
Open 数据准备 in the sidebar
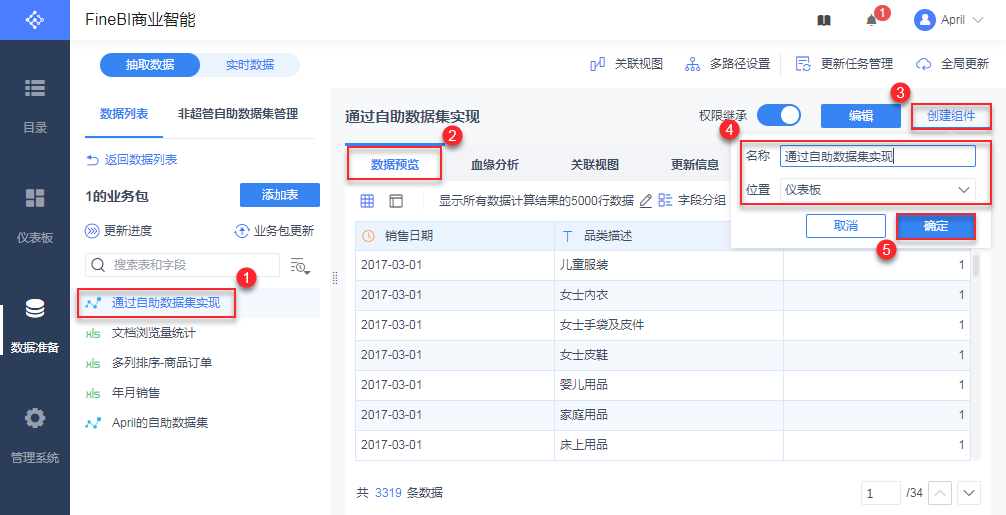(x=35, y=326)
